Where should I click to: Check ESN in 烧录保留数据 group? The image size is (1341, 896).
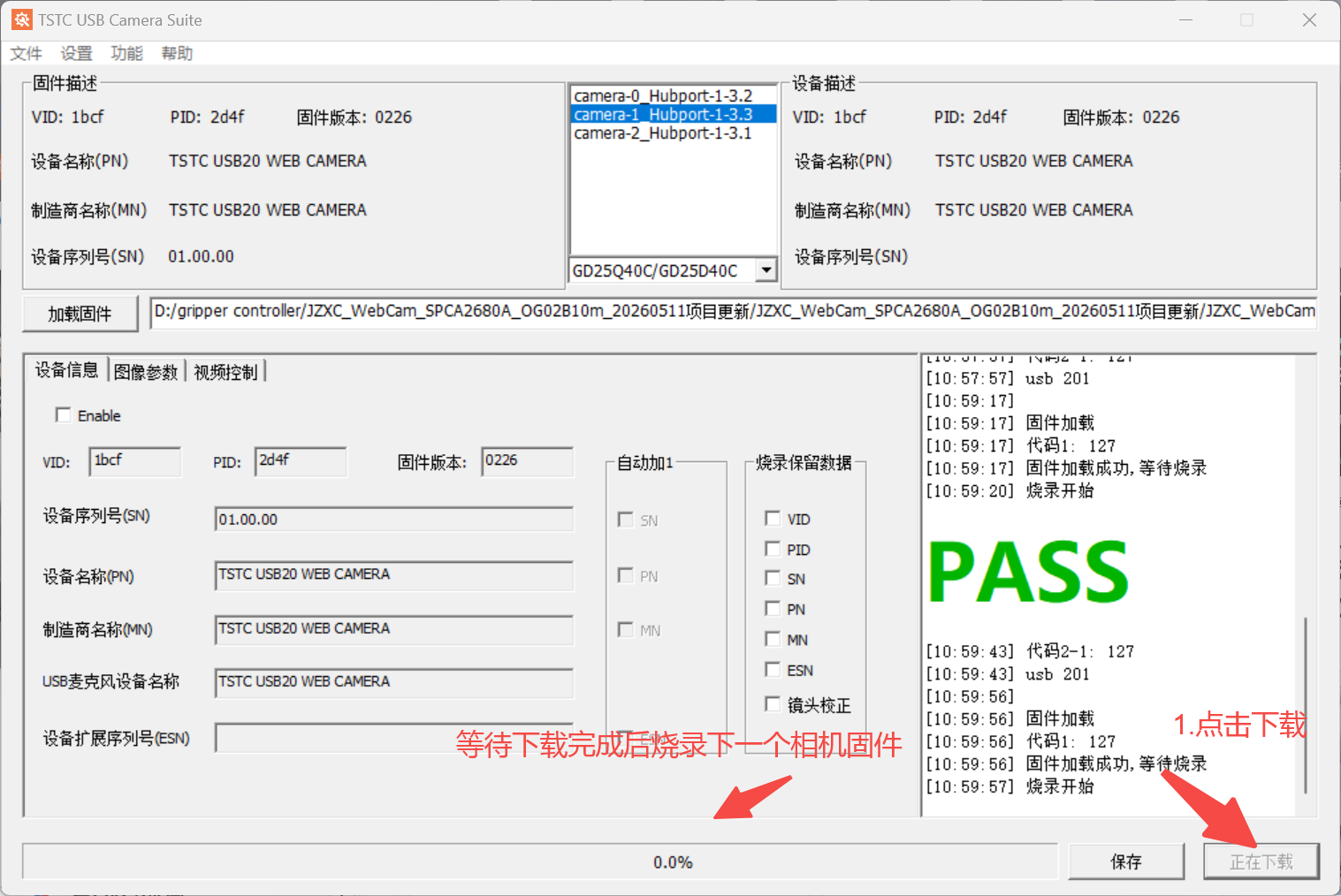click(773, 669)
